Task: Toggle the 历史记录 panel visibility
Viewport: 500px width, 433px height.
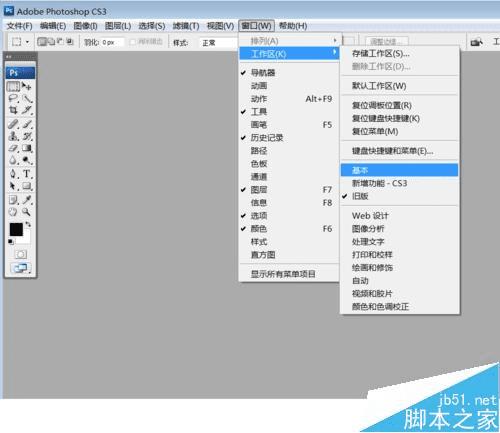Action: 289,138
